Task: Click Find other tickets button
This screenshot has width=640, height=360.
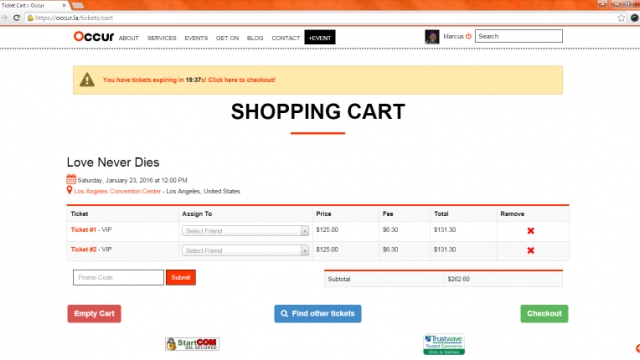Action: (318, 314)
